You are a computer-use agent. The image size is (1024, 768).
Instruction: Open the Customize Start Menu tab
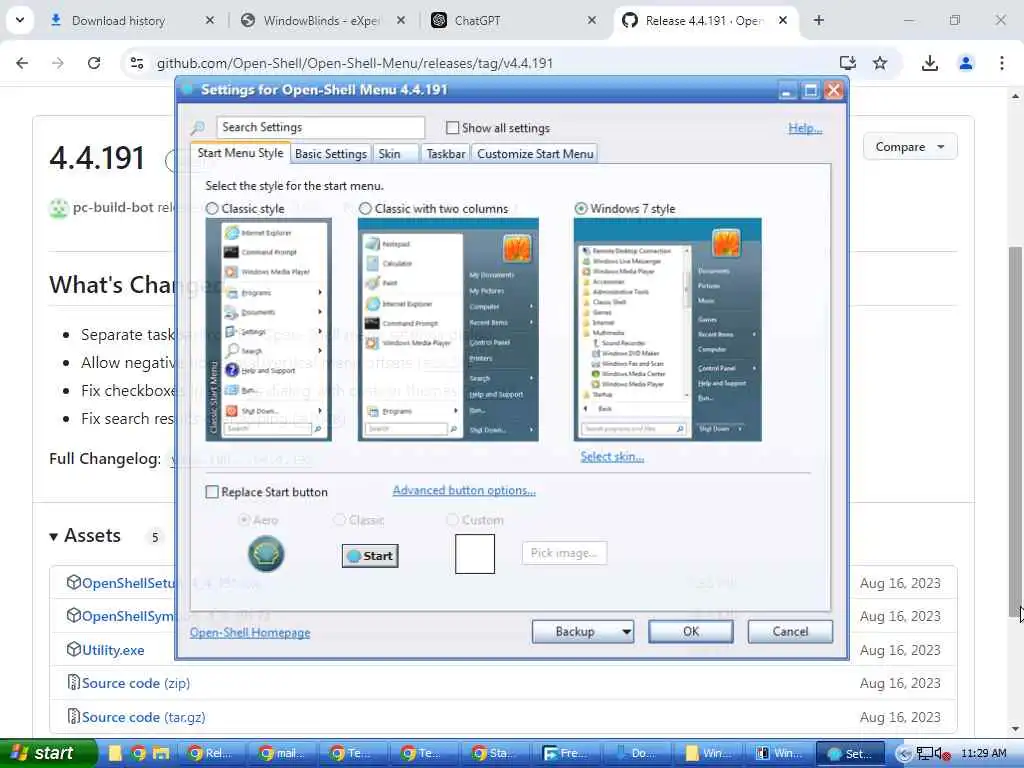[x=535, y=154]
